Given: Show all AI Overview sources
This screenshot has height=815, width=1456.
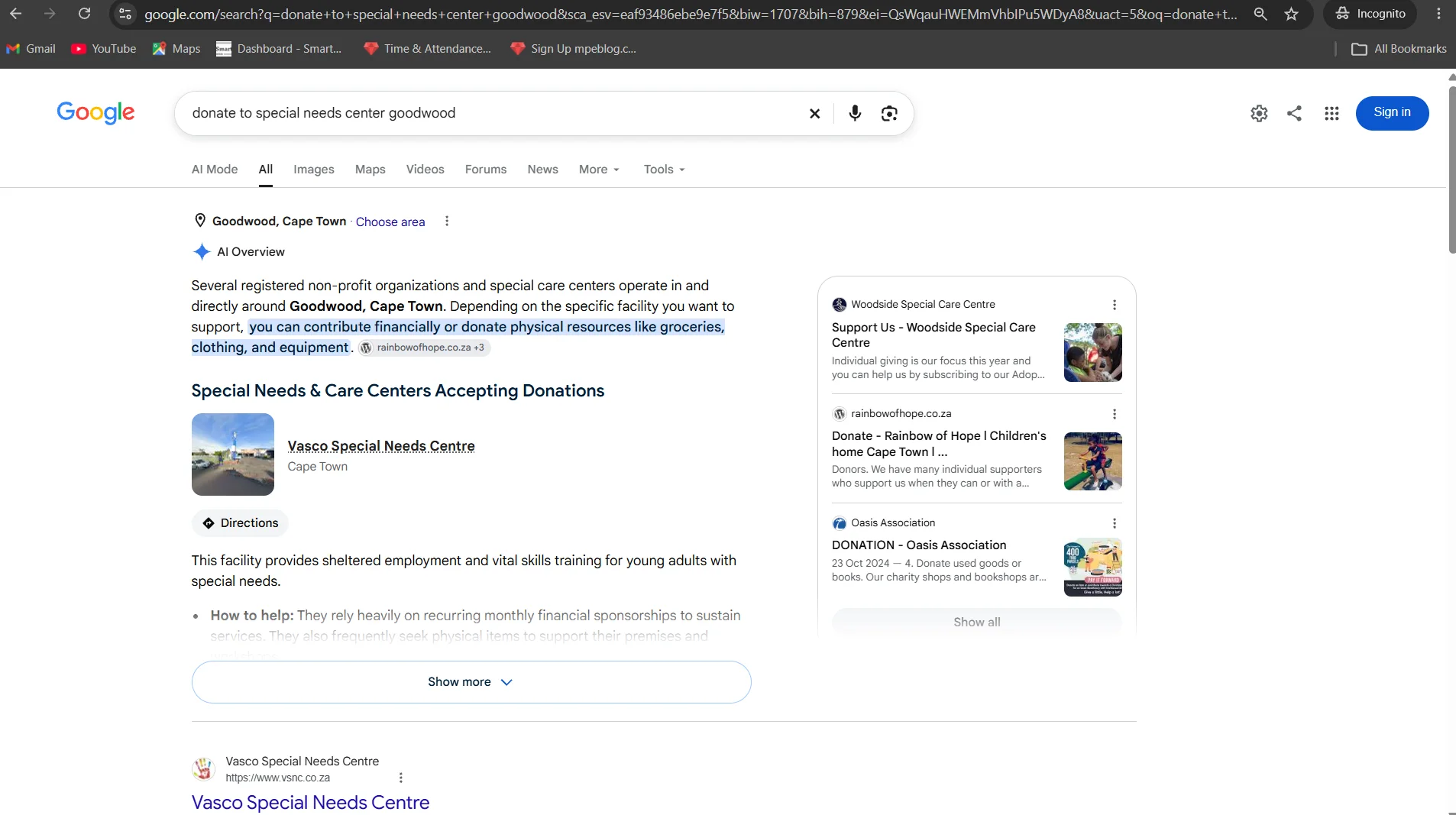Looking at the screenshot, I should click(976, 622).
